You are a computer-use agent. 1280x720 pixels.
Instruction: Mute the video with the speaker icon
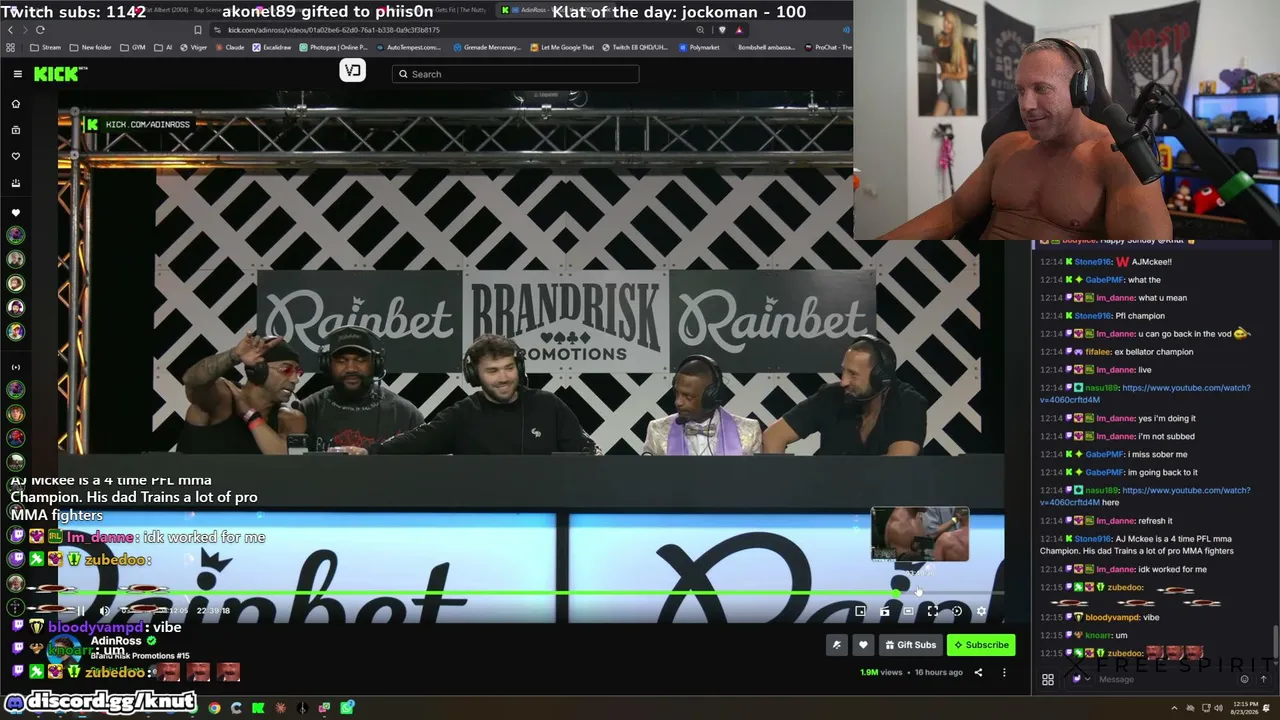[x=104, y=611]
